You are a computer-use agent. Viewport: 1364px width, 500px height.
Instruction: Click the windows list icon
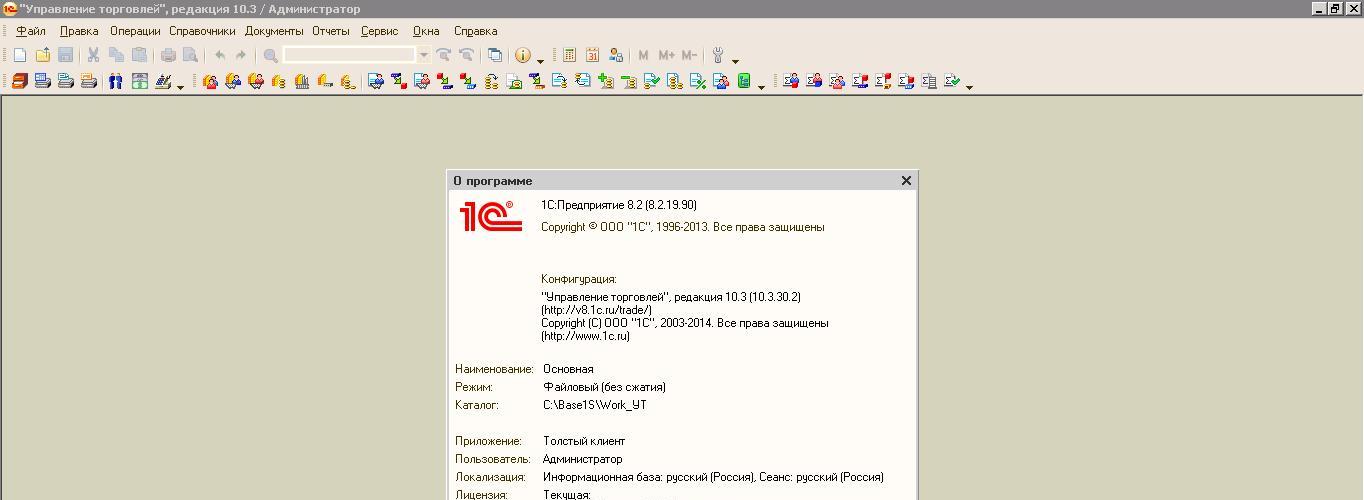(495, 55)
